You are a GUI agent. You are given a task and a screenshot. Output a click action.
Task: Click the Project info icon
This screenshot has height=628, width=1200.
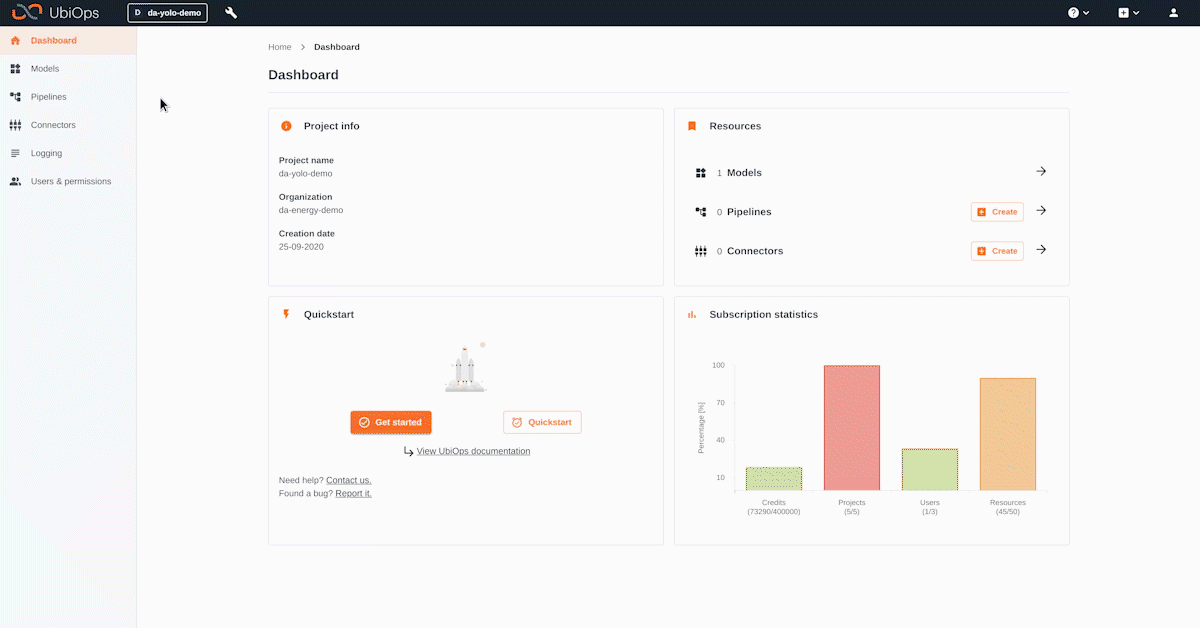click(286, 126)
